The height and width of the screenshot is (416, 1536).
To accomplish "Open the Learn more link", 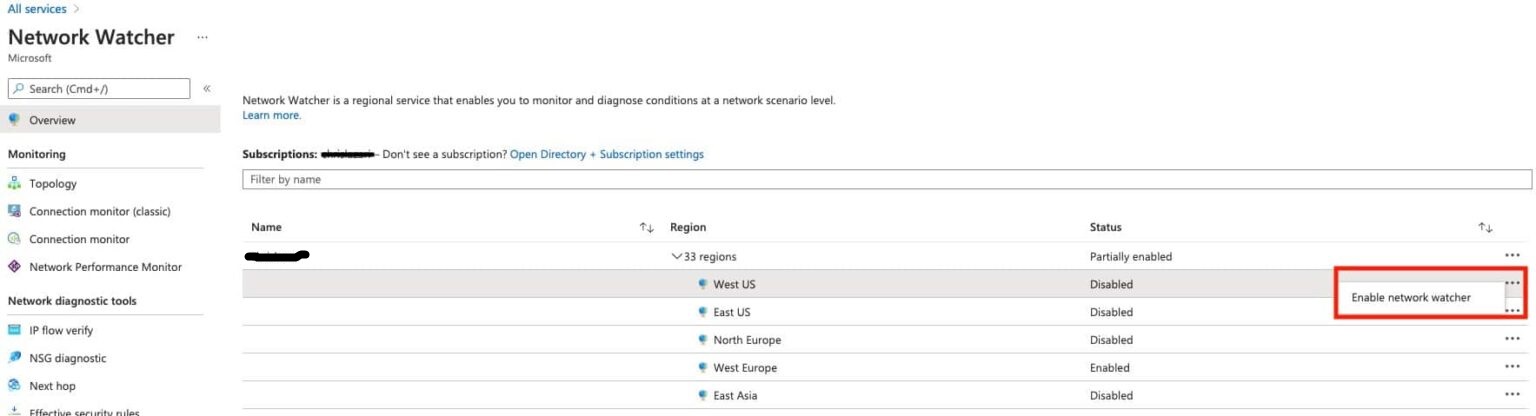I will click(271, 115).
